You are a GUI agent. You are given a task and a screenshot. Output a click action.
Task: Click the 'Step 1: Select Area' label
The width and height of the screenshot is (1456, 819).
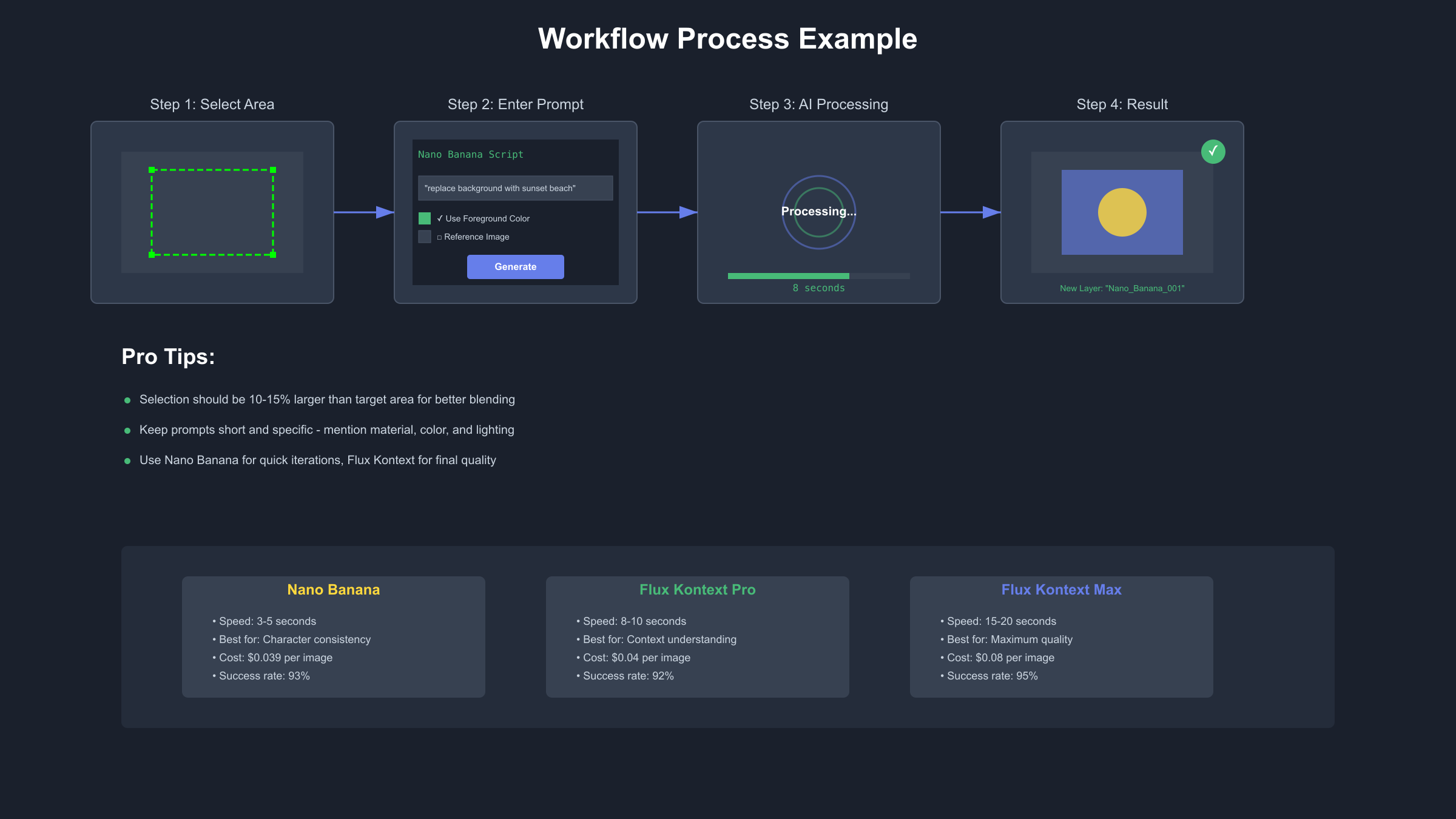[212, 104]
